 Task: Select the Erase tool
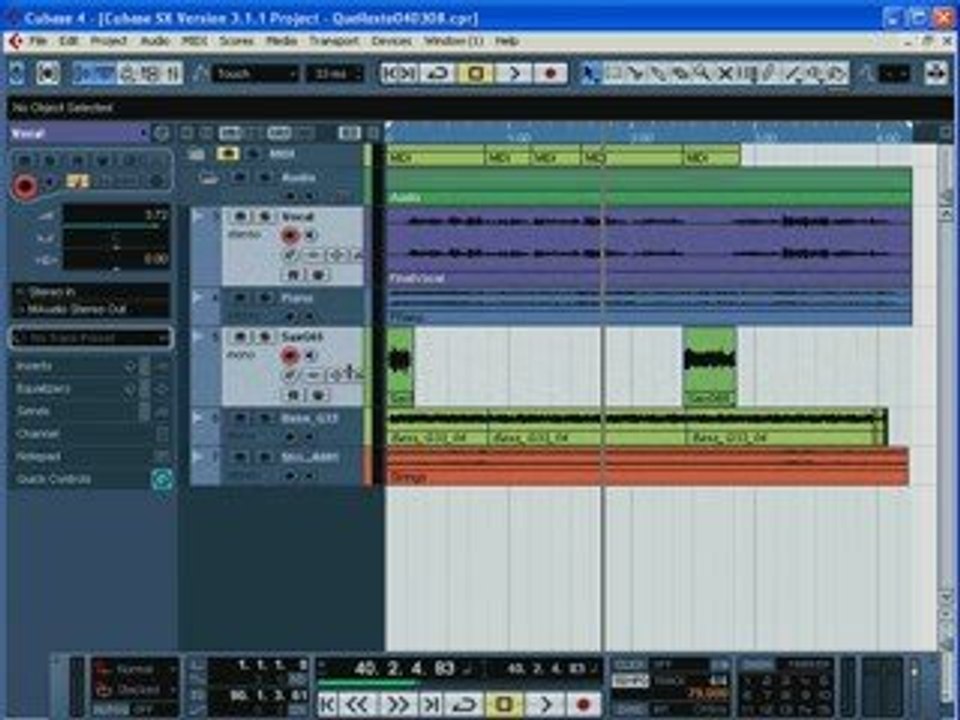point(679,74)
